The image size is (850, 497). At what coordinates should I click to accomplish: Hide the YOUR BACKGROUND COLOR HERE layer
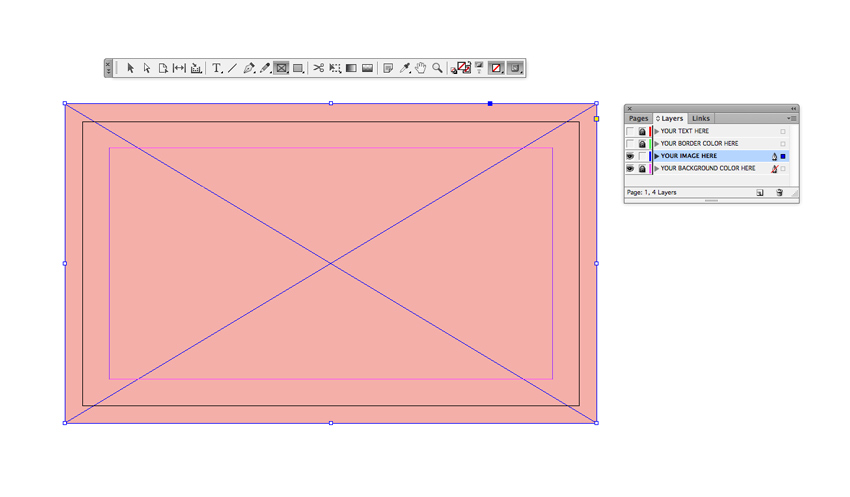(630, 169)
